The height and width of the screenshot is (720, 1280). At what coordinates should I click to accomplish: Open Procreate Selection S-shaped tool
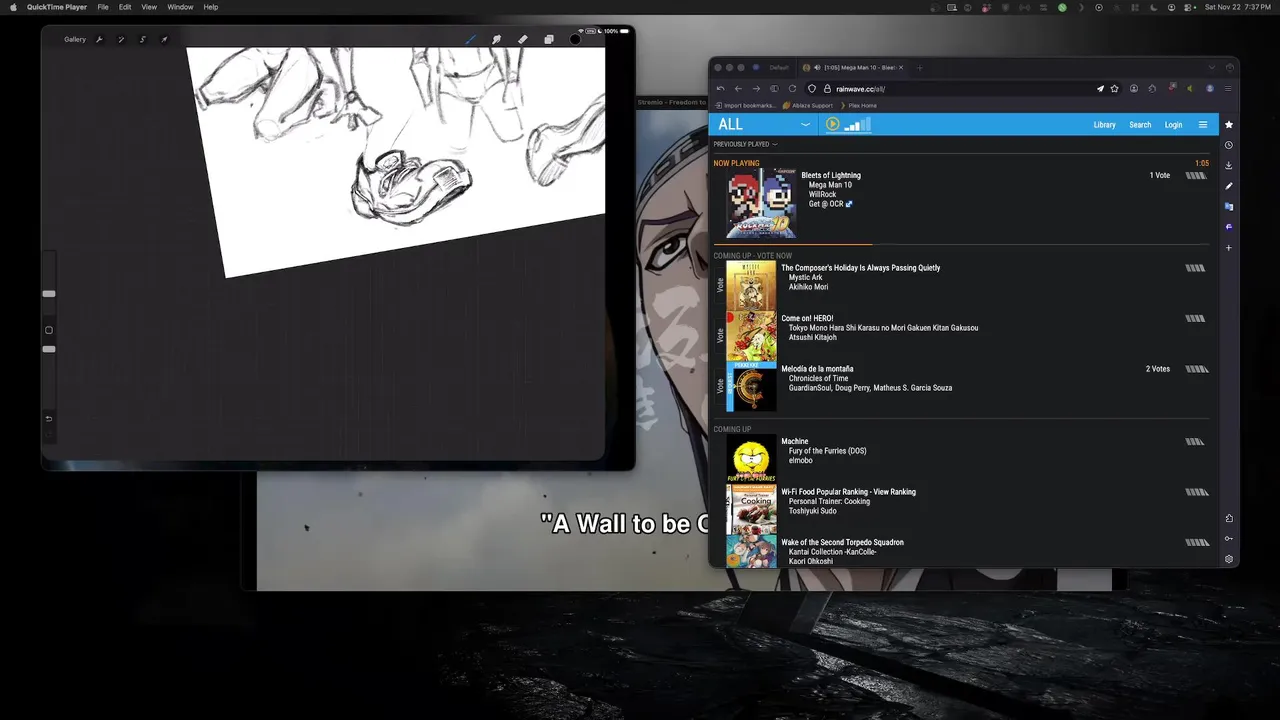click(142, 40)
